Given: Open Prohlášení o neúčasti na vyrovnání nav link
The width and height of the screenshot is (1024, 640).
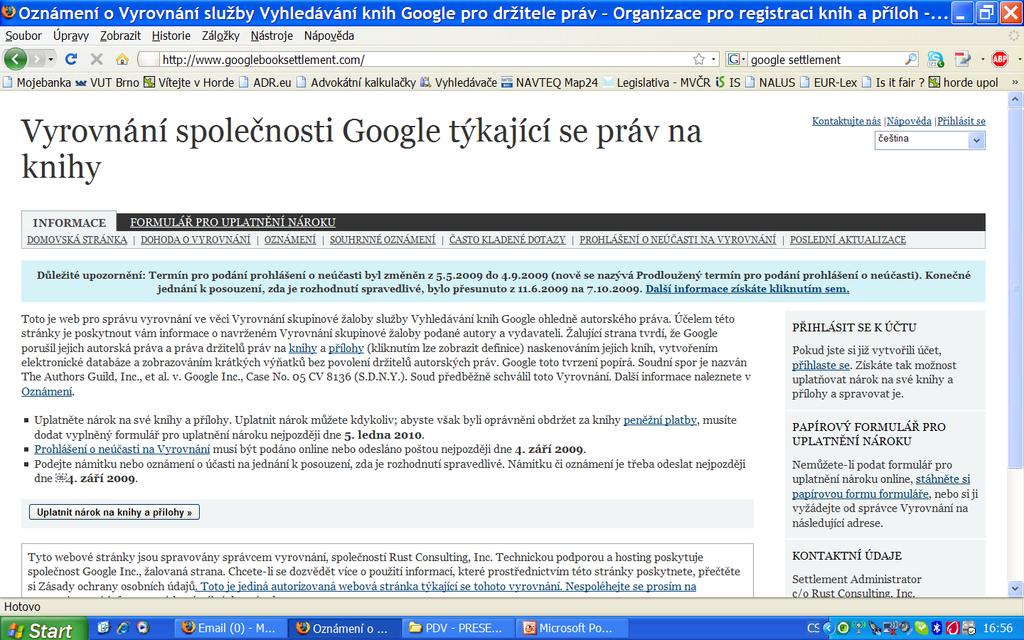Looking at the screenshot, I should coord(678,240).
